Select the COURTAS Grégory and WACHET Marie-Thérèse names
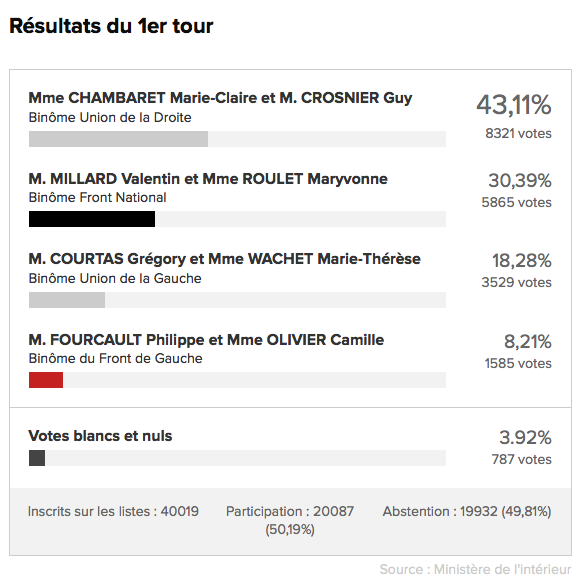Screen dimensions: 579x585 click(x=225, y=259)
